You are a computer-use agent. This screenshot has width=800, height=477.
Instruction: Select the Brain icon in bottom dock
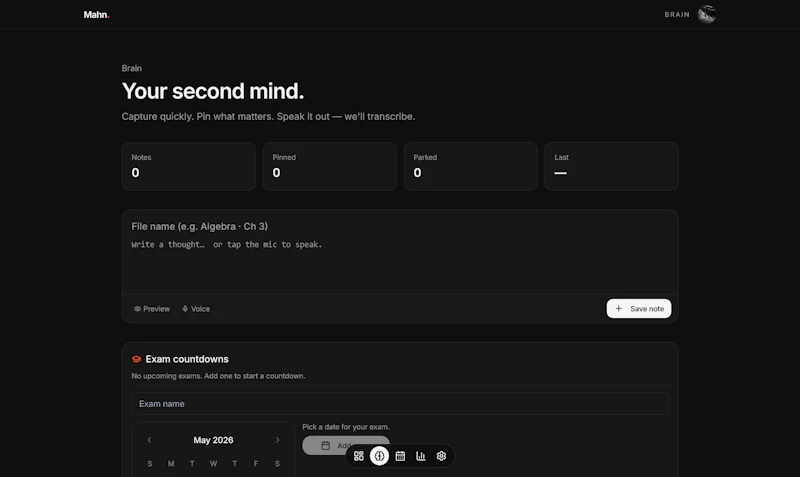379,456
